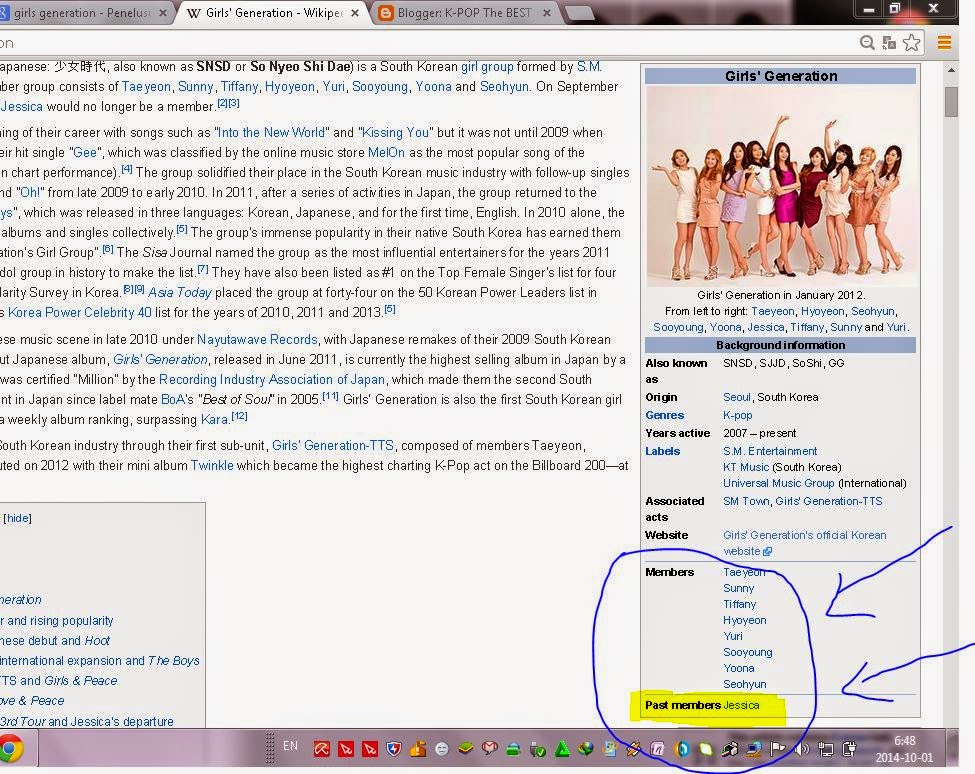Switch to the Blogger: K-POP The BEST tab
The image size is (975, 774).
(x=464, y=13)
